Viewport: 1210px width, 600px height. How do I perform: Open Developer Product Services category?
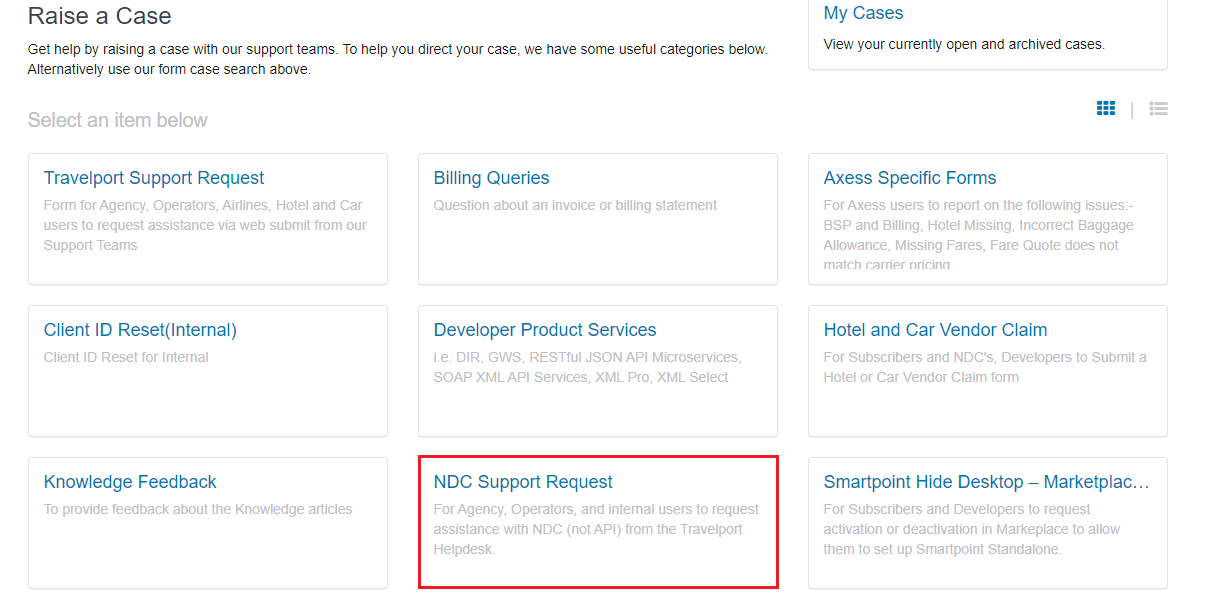tap(545, 330)
